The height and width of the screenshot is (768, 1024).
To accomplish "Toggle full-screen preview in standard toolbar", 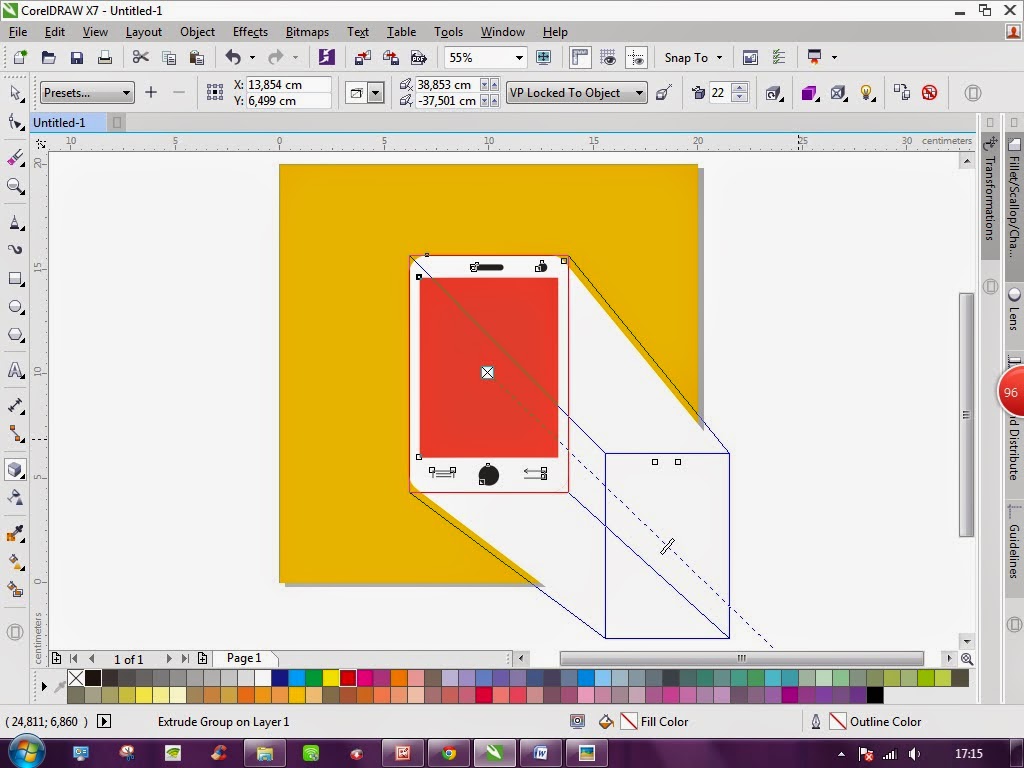I will point(542,57).
